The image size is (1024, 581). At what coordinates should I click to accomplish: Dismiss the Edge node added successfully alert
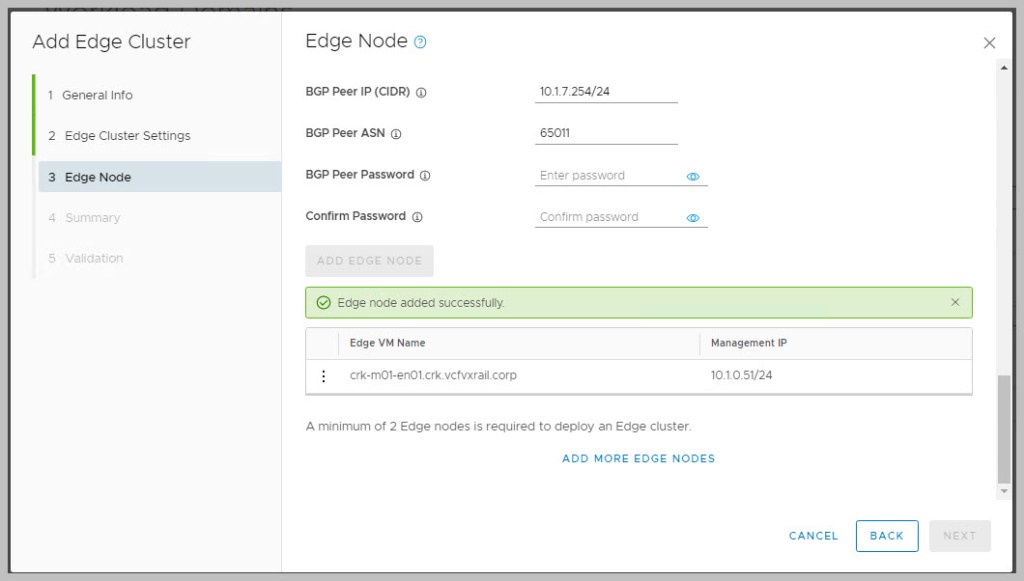coord(955,302)
